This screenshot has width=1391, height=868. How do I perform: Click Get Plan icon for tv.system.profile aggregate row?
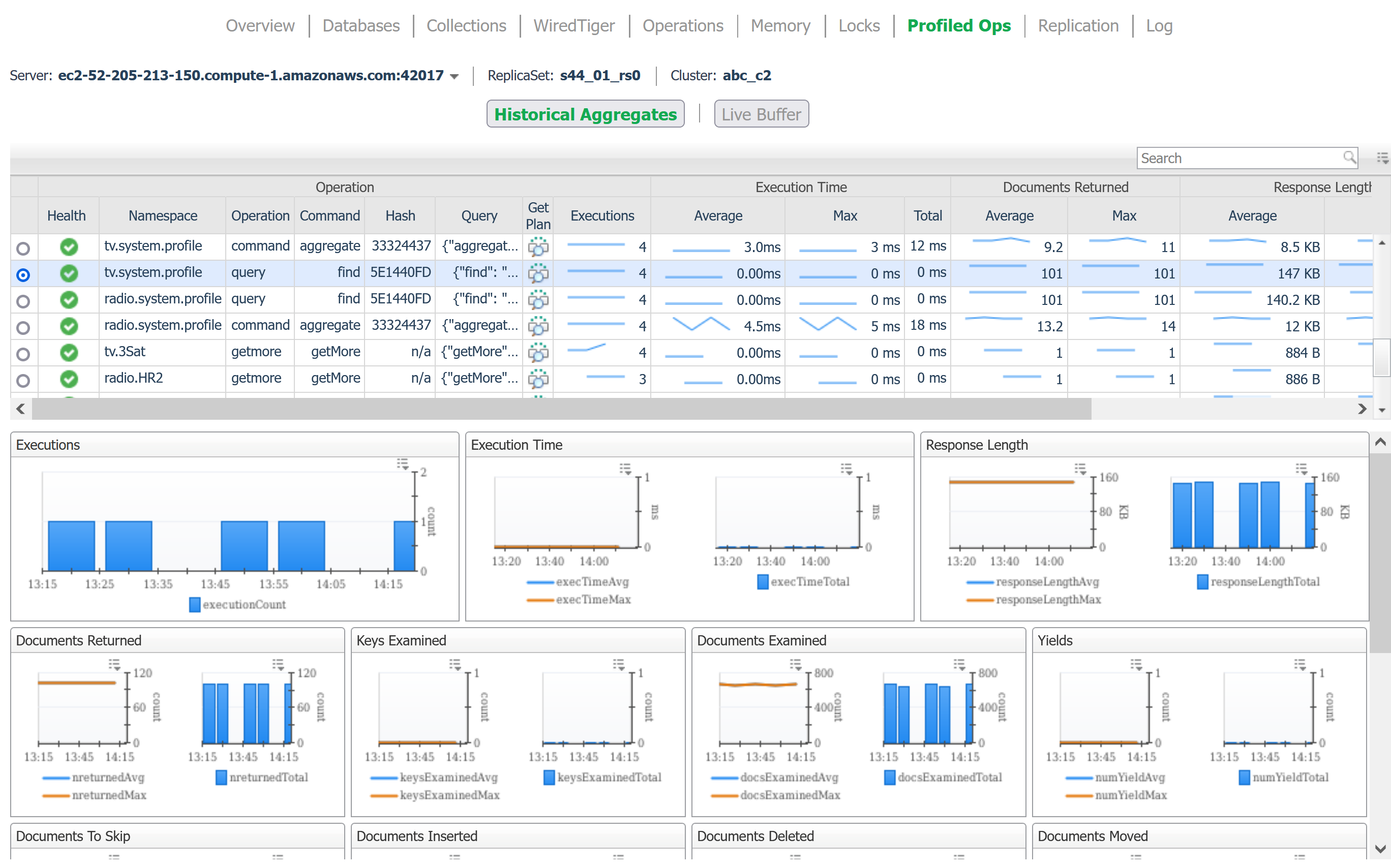(537, 247)
